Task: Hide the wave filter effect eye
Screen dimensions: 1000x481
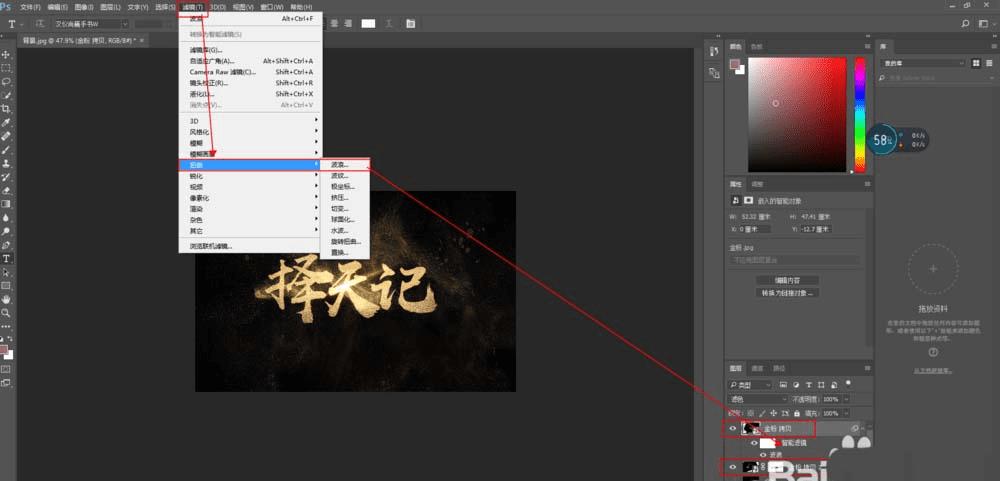Action: (762, 455)
